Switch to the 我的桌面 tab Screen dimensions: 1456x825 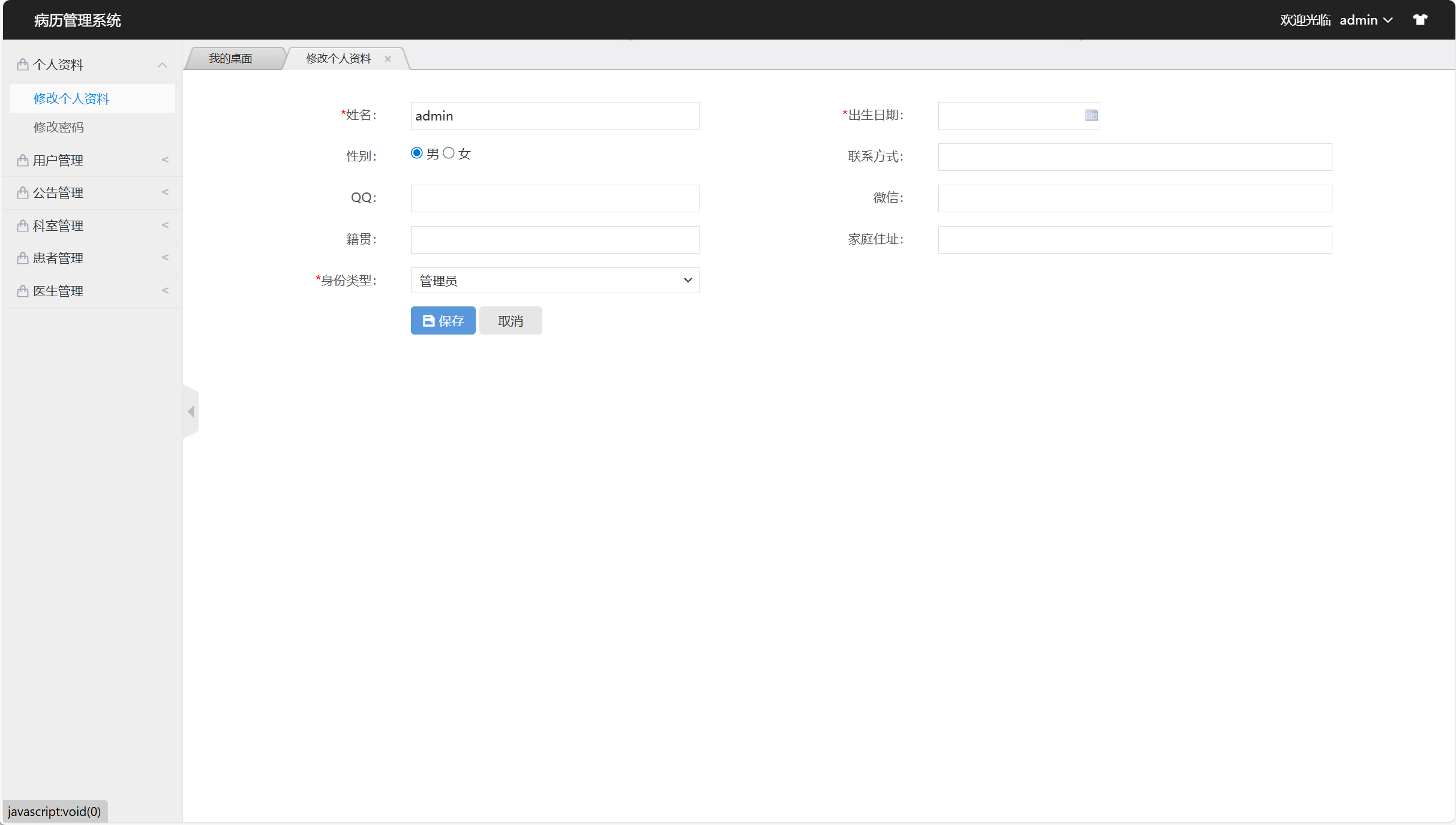coord(231,58)
